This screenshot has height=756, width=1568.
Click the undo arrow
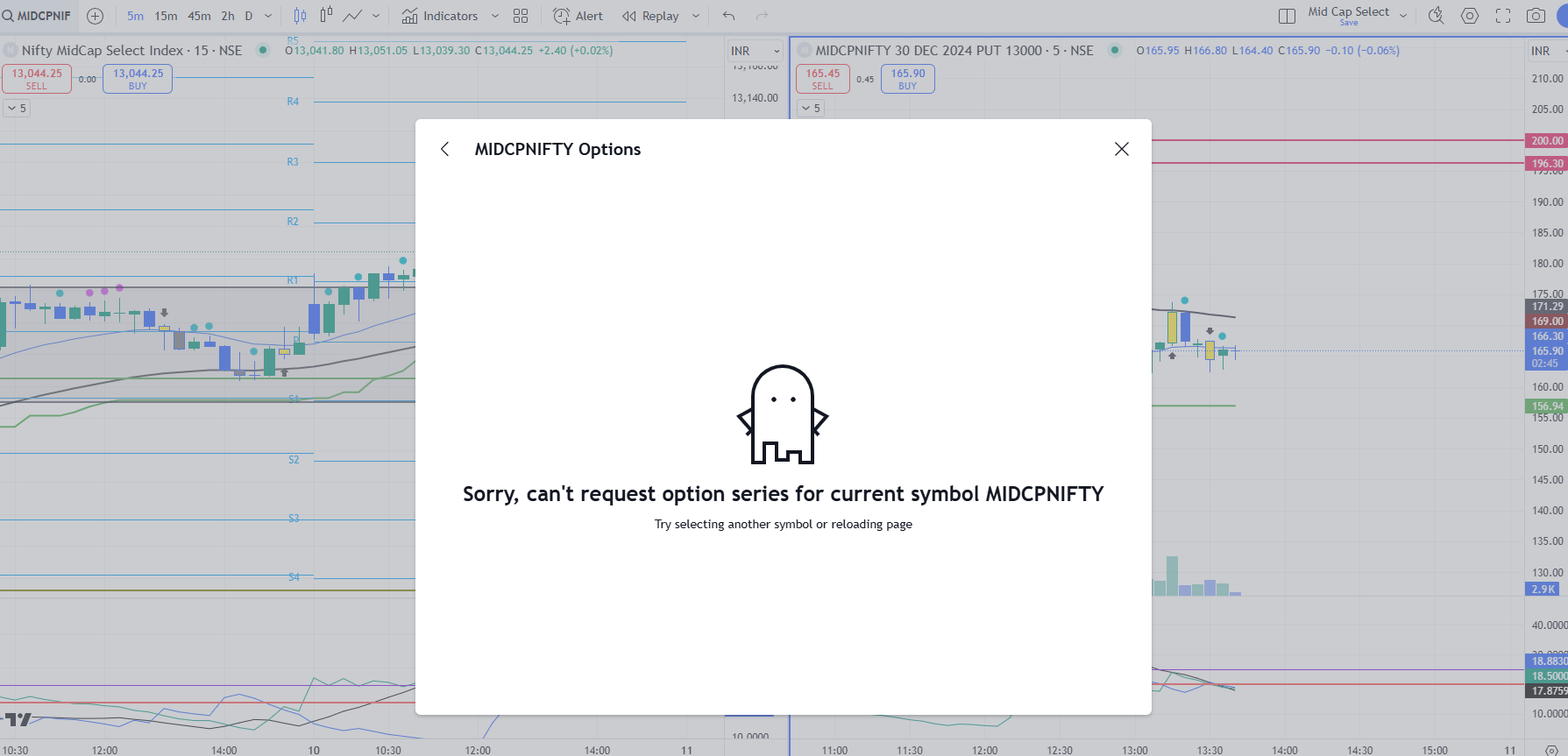point(729,16)
